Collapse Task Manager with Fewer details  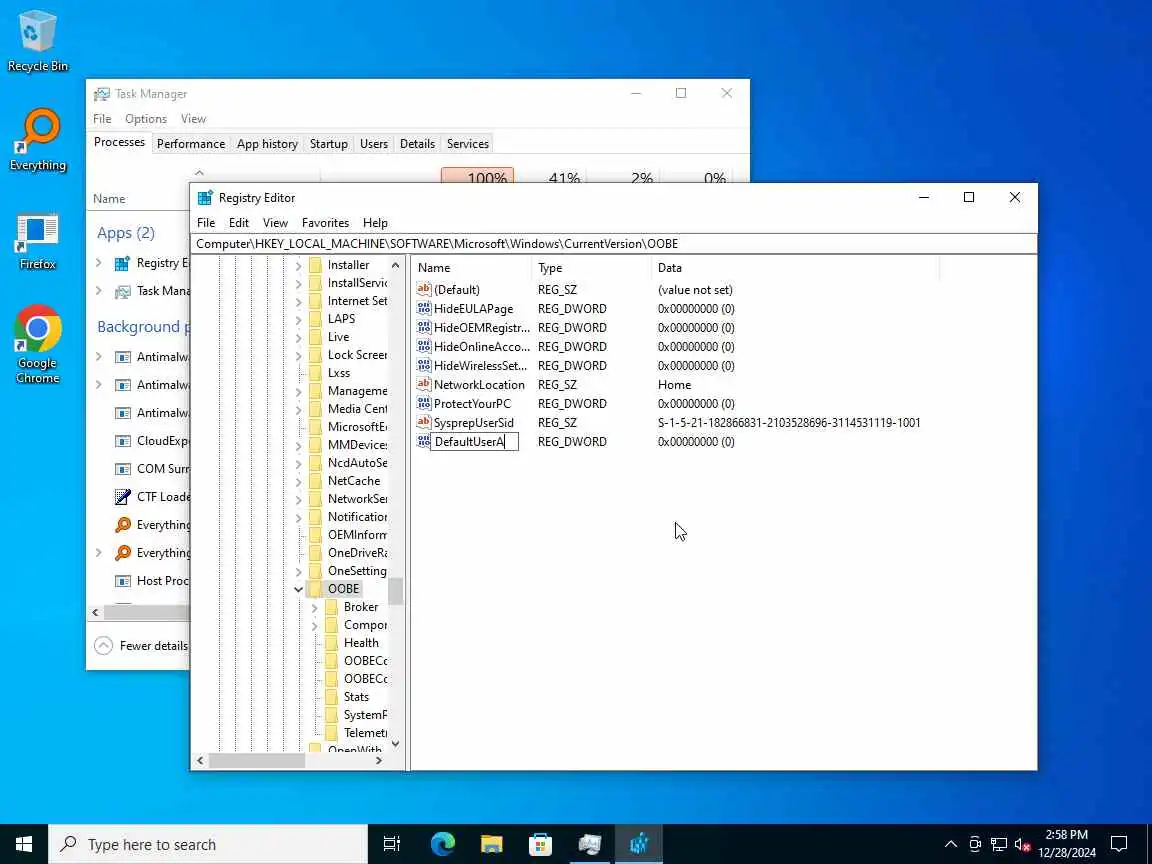(142, 646)
